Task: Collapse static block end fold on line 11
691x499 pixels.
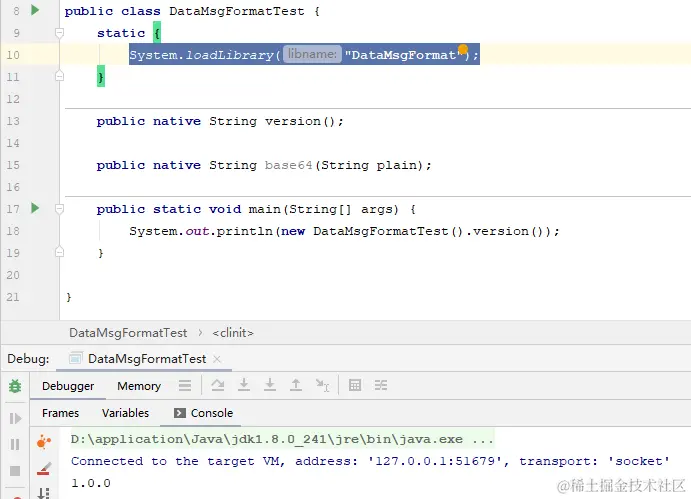Action: [x=59, y=77]
